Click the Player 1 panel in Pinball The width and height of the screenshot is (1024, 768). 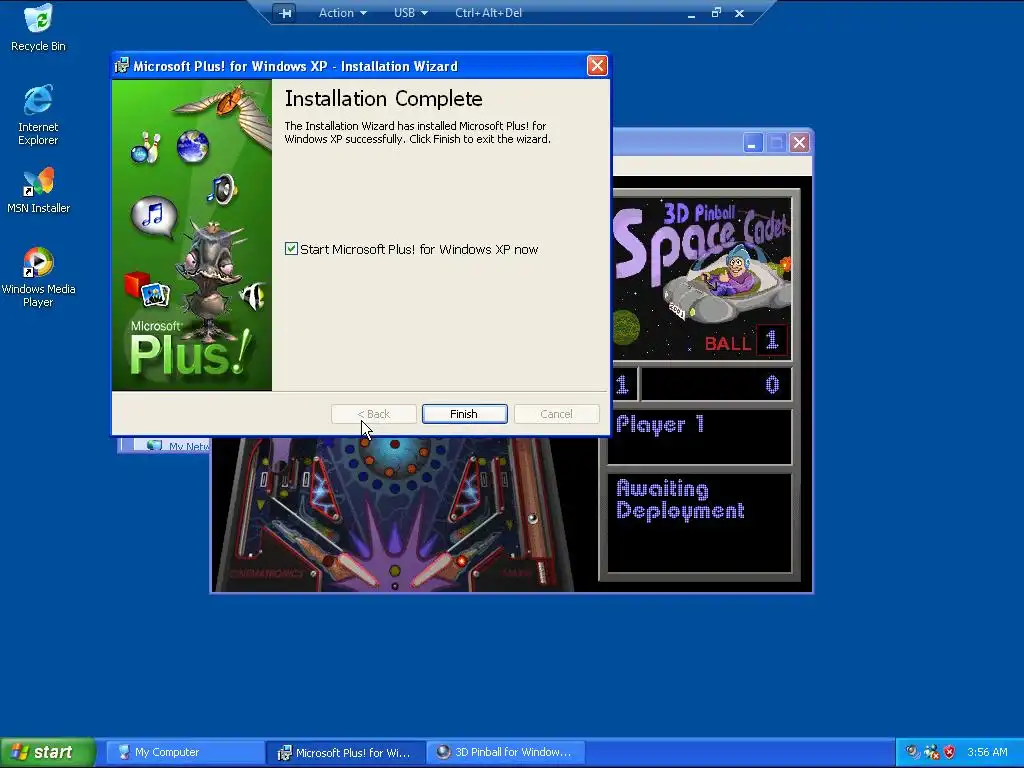699,436
